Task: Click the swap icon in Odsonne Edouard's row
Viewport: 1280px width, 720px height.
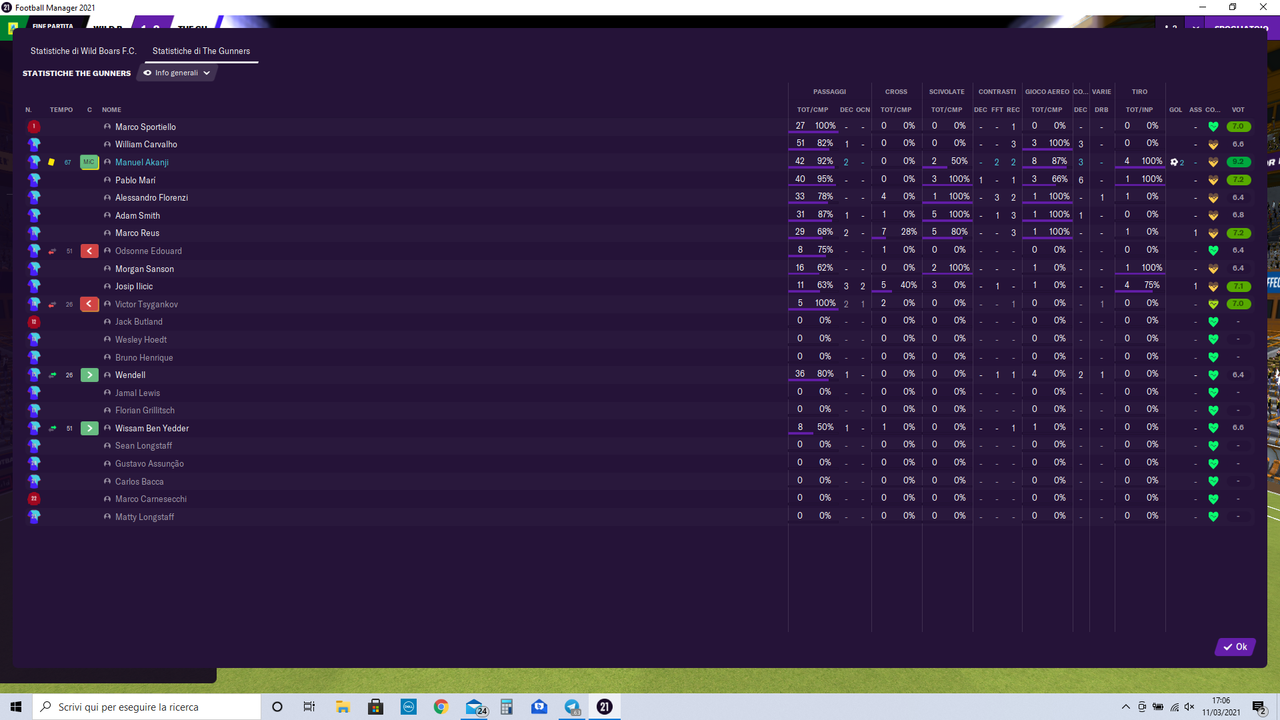Action: pyautogui.click(x=51, y=251)
